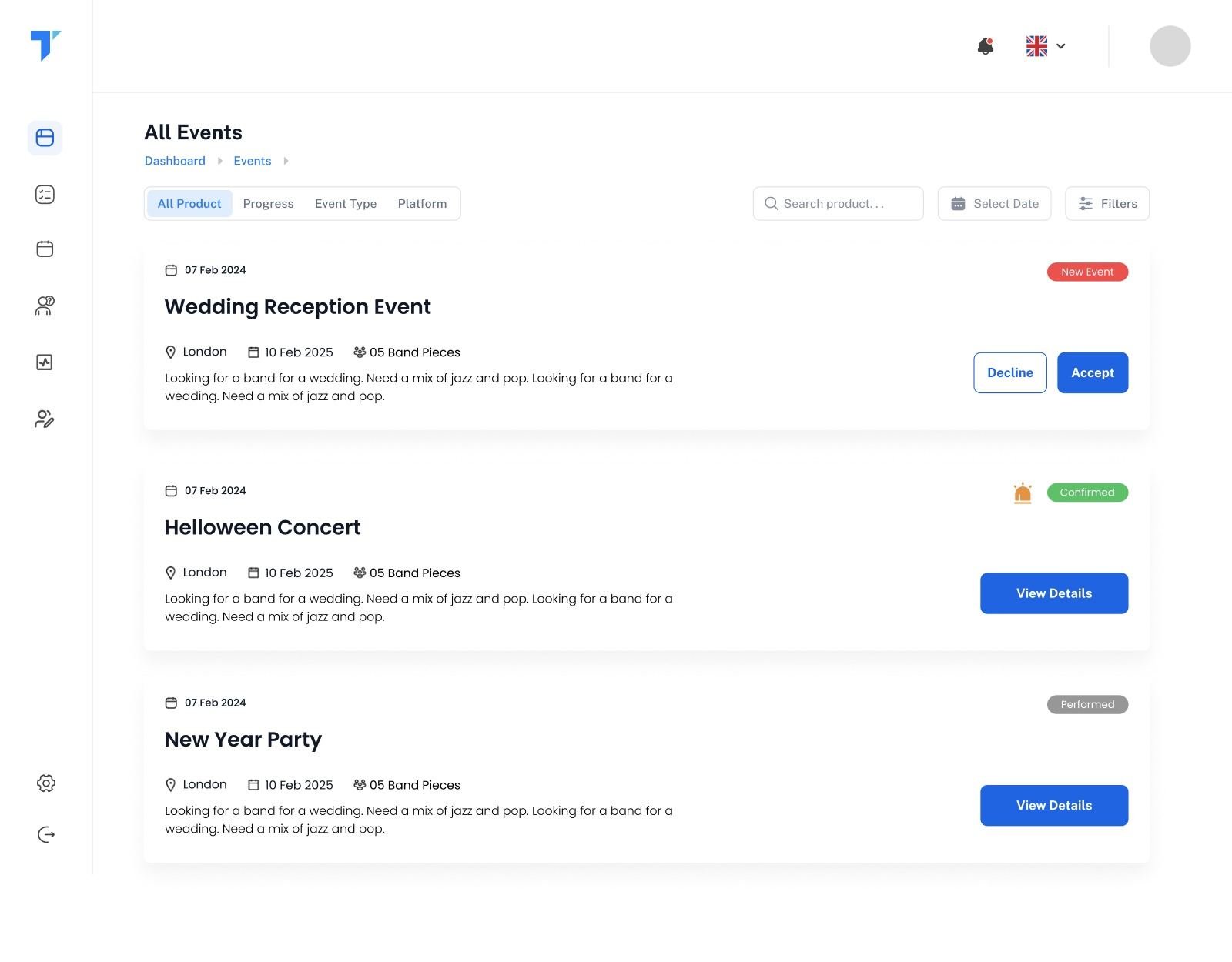1232x962 pixels.
Task: Click the Confirmed status badge
Action: point(1087,493)
